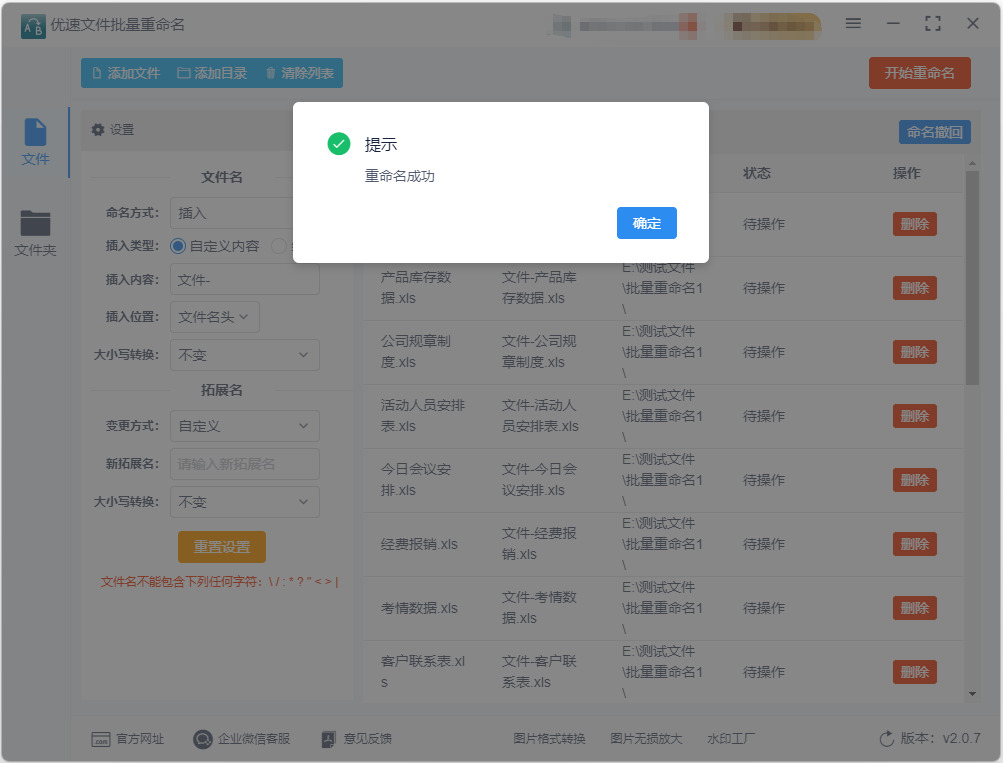This screenshot has width=1003, height=763.
Task: Delete the 客户联系表.xls row
Action: tap(915, 672)
